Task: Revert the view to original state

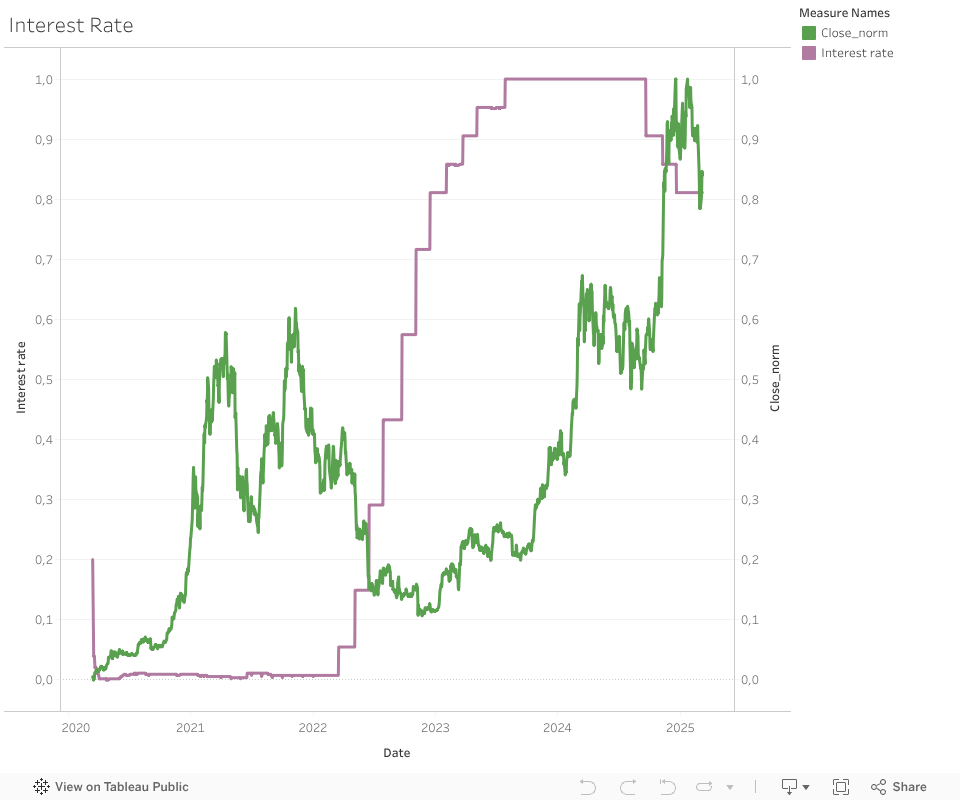Action: pyautogui.click(x=668, y=787)
